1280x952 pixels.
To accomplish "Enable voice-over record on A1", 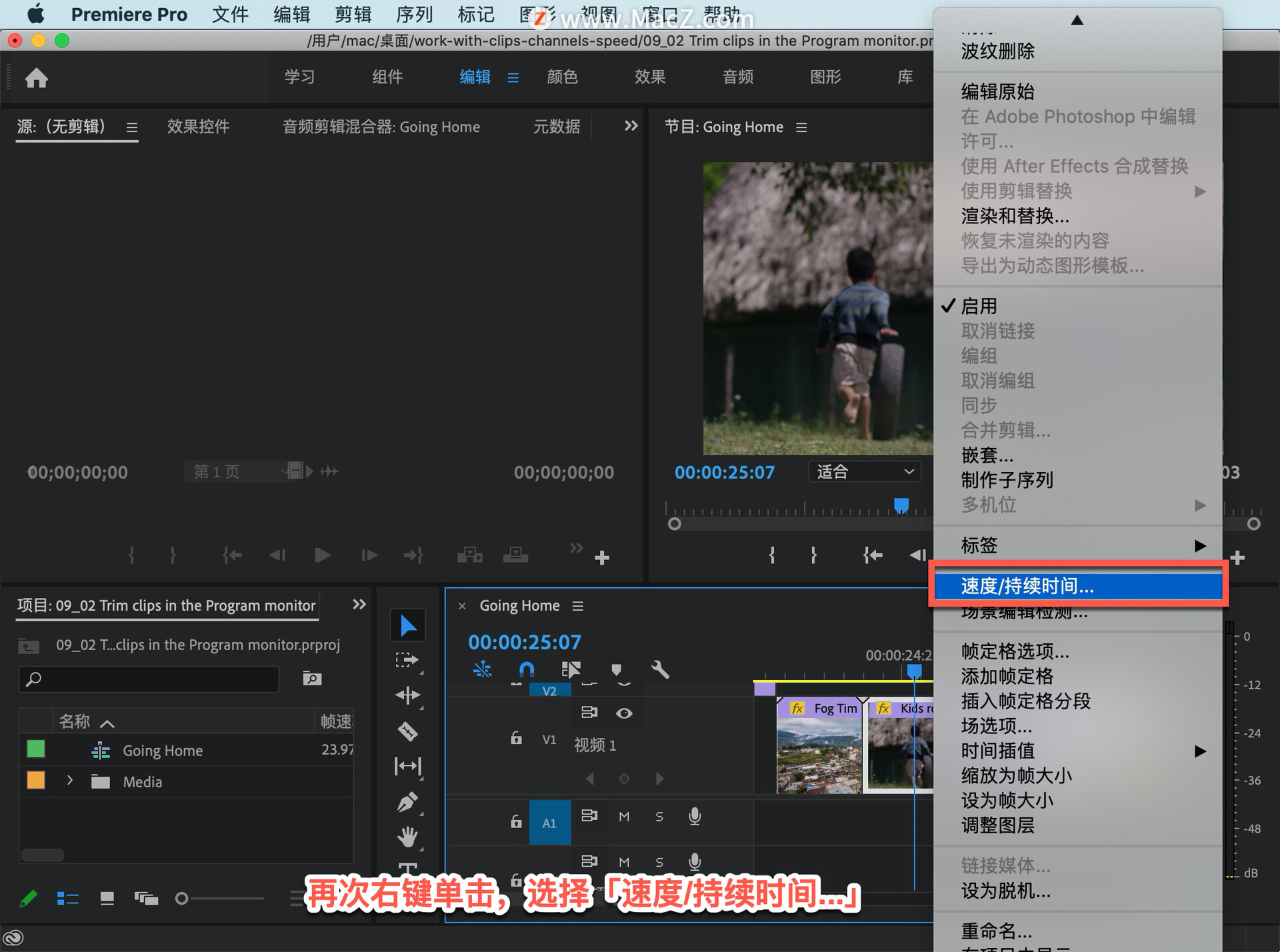I will [x=695, y=817].
